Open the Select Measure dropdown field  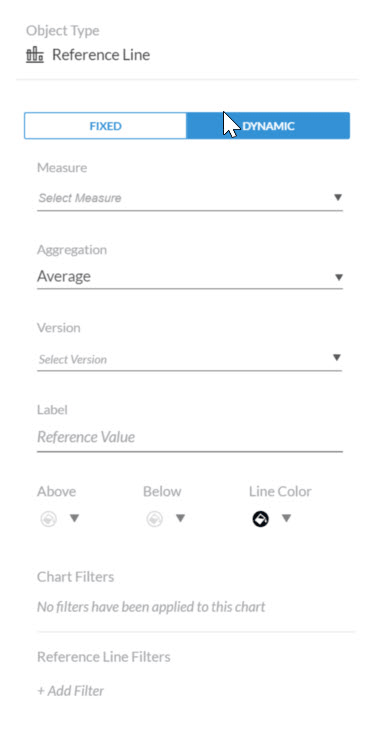pos(190,198)
